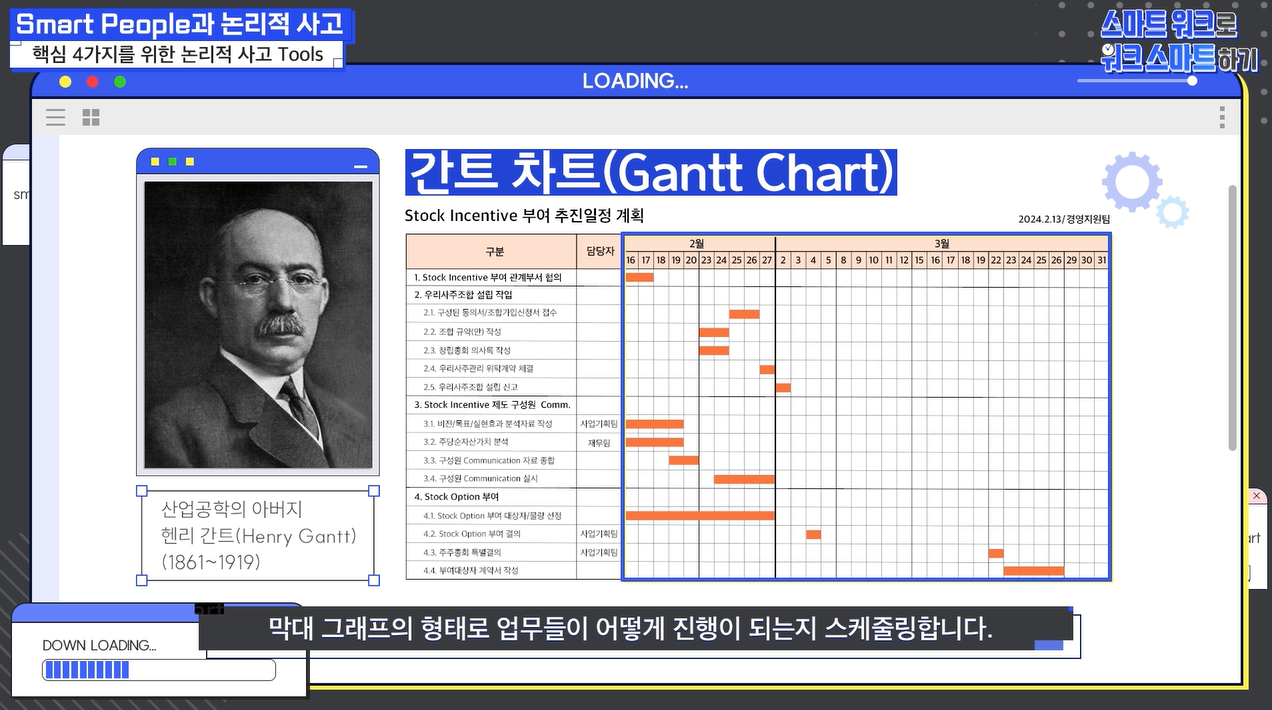Screen dimensions: 1272x710
Task: Open the vertical three-dot menu
Action: click(1222, 117)
